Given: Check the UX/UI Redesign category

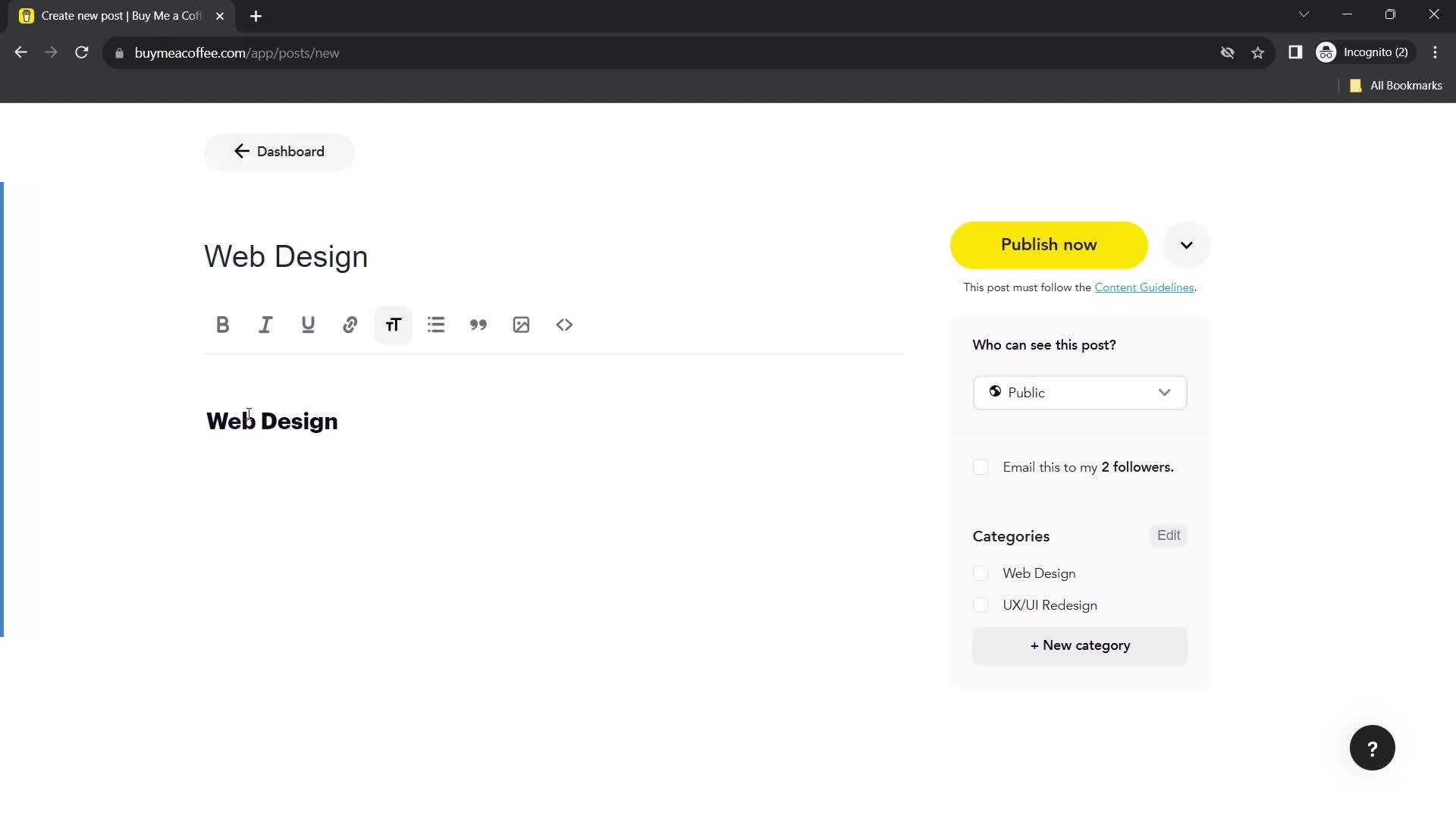Looking at the screenshot, I should pyautogui.click(x=981, y=605).
